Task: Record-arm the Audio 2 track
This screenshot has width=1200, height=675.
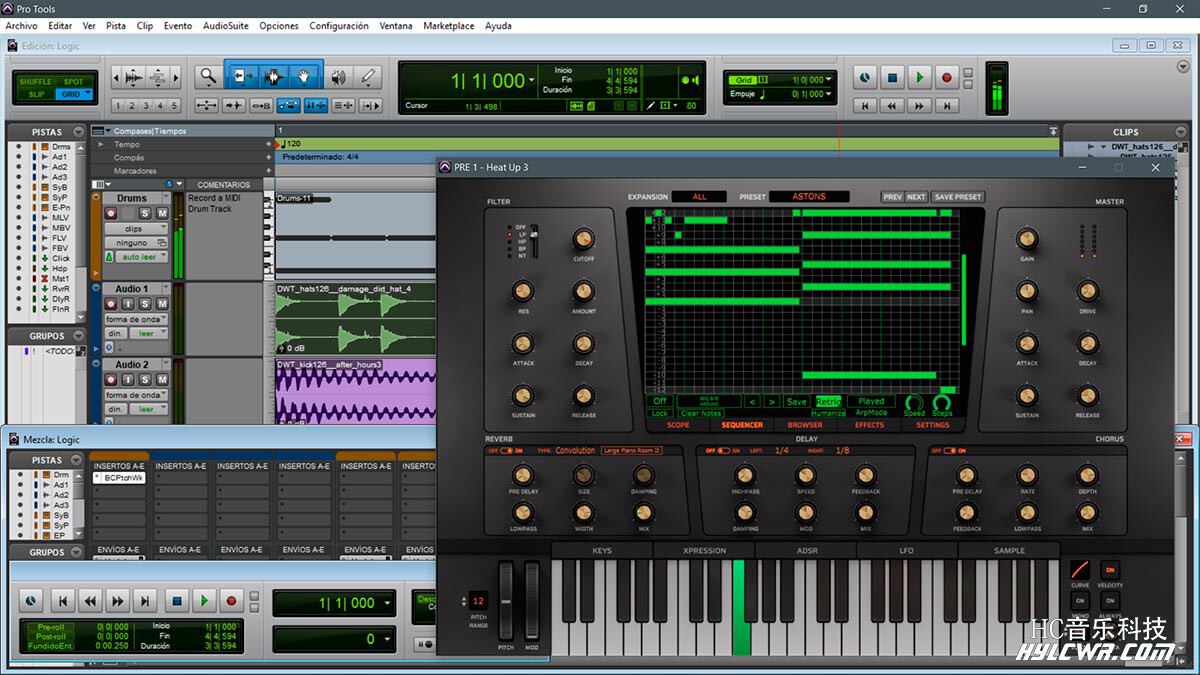Action: [111, 380]
